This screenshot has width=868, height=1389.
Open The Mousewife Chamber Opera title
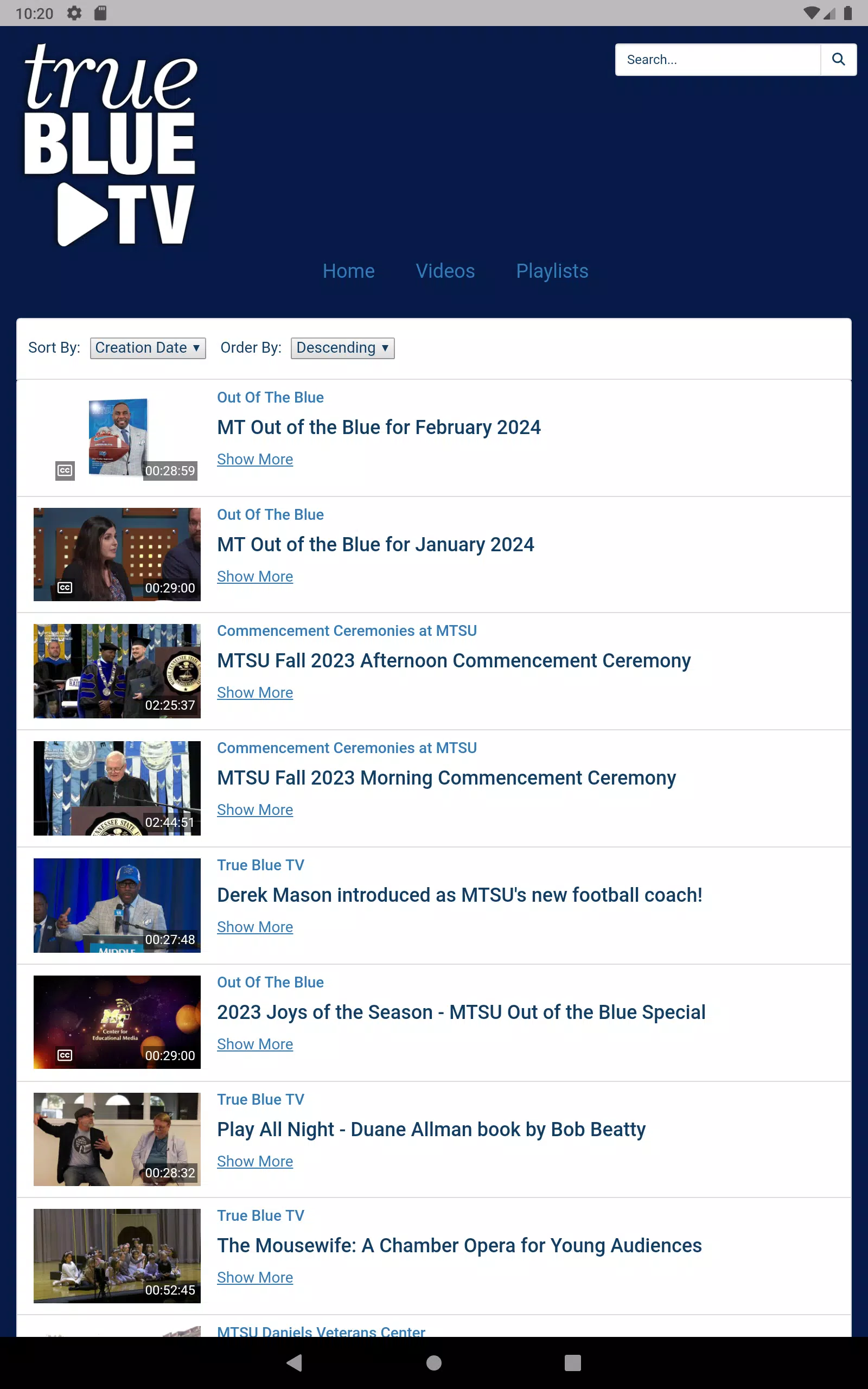click(x=459, y=1246)
